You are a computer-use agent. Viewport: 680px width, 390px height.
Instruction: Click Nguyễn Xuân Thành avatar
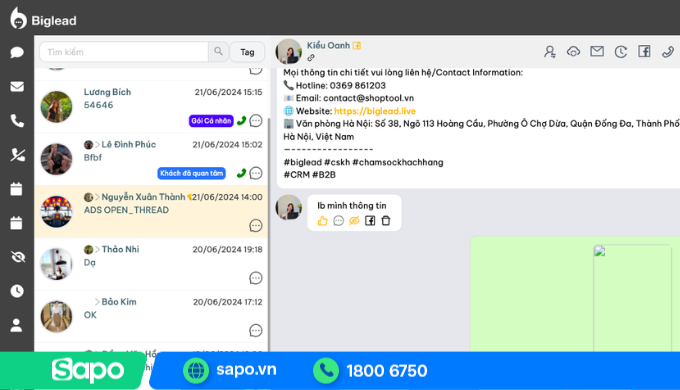[x=56, y=212]
